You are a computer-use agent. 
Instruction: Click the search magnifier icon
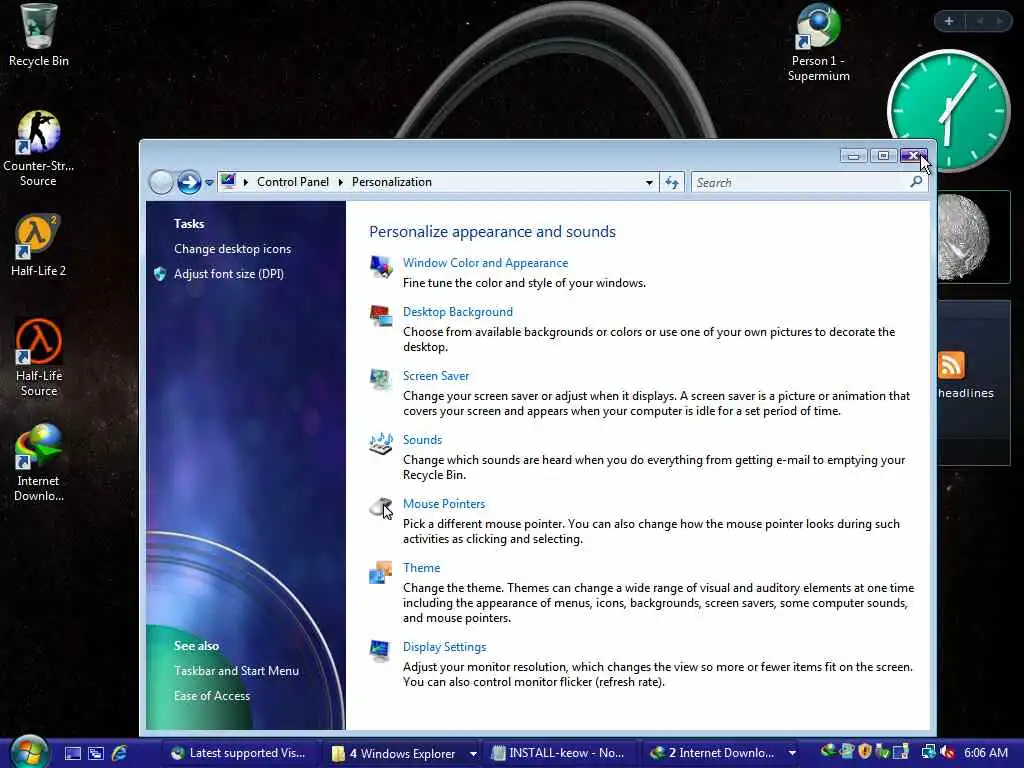pos(916,182)
